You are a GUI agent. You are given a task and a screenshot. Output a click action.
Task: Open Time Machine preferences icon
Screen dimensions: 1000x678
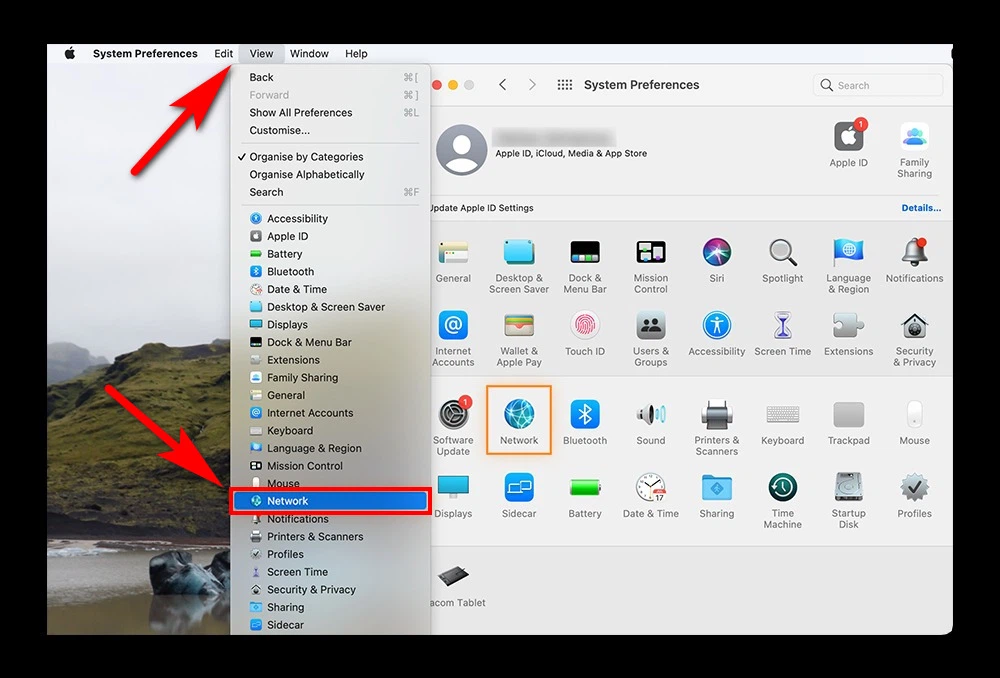[783, 488]
